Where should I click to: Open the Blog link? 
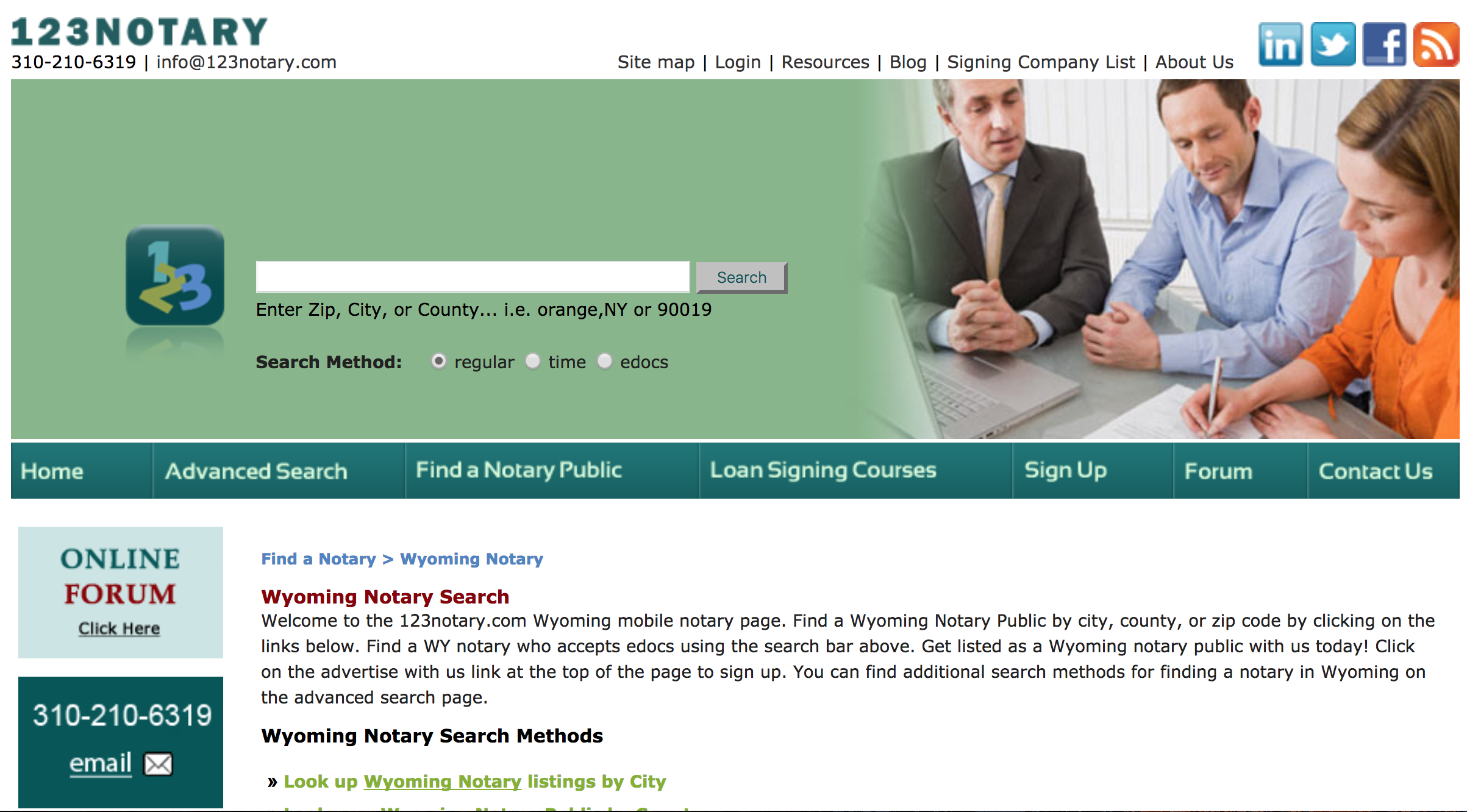[x=908, y=62]
